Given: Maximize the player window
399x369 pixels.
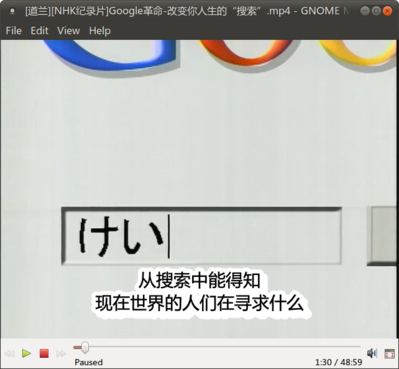Looking at the screenshot, I should tap(376, 11).
